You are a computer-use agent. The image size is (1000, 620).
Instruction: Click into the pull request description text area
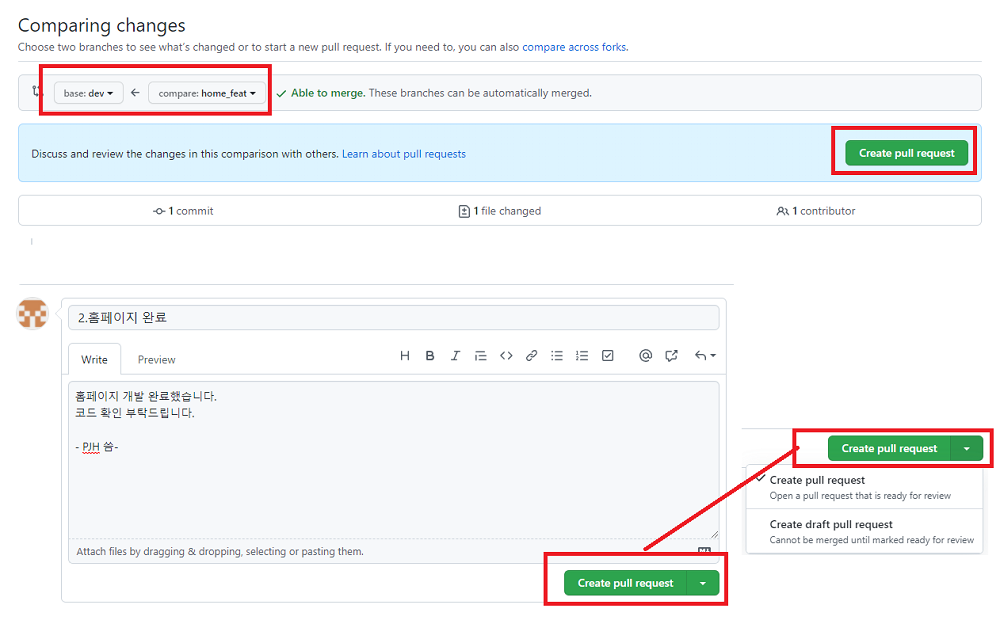point(393,459)
